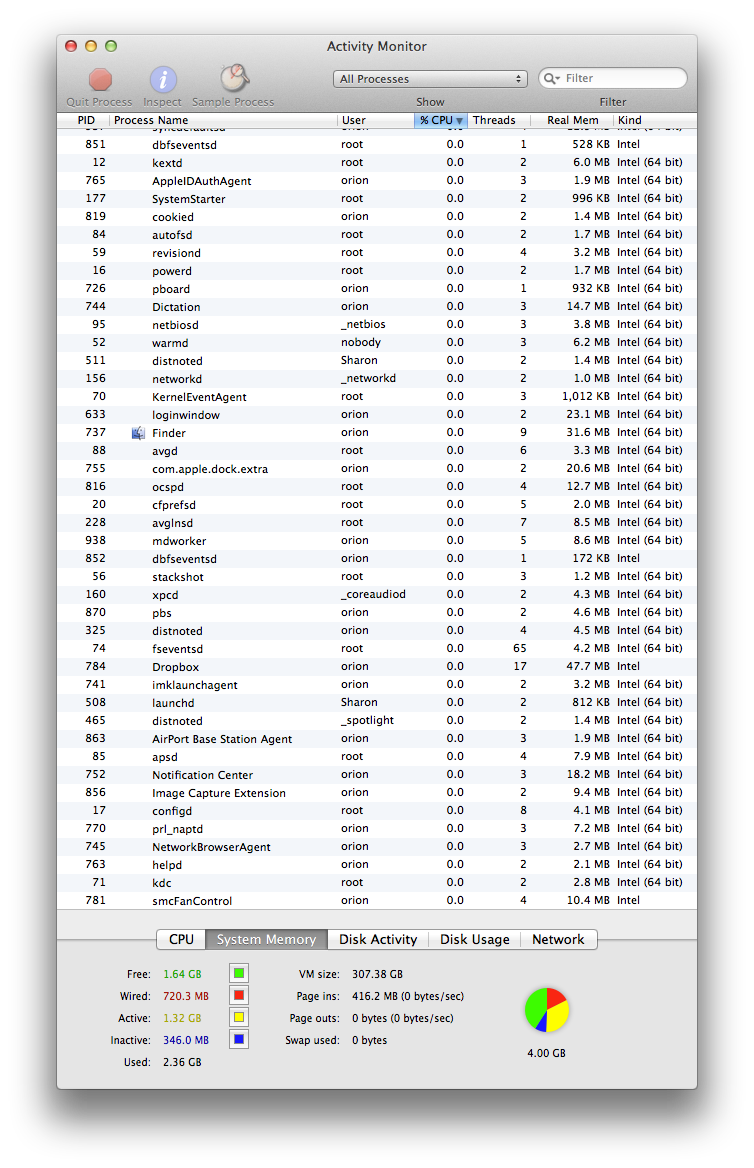Sort by the Kind column header
754x1168 pixels.
point(654,120)
